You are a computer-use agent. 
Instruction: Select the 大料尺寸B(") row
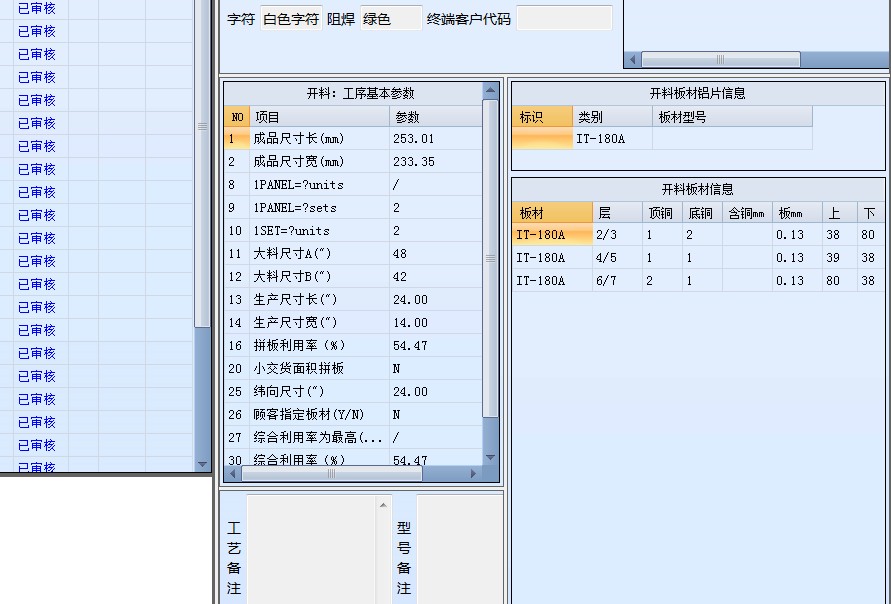point(353,277)
